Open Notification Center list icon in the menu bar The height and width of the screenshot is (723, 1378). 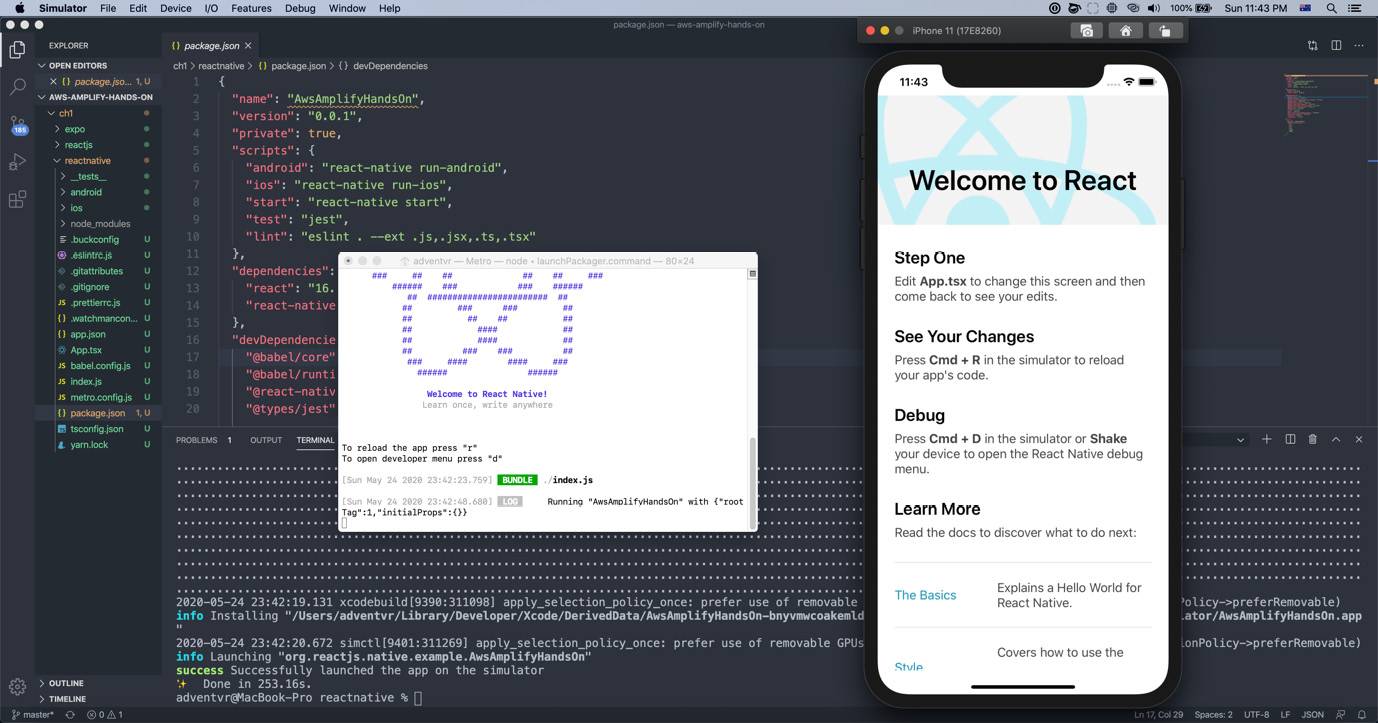1355,8
